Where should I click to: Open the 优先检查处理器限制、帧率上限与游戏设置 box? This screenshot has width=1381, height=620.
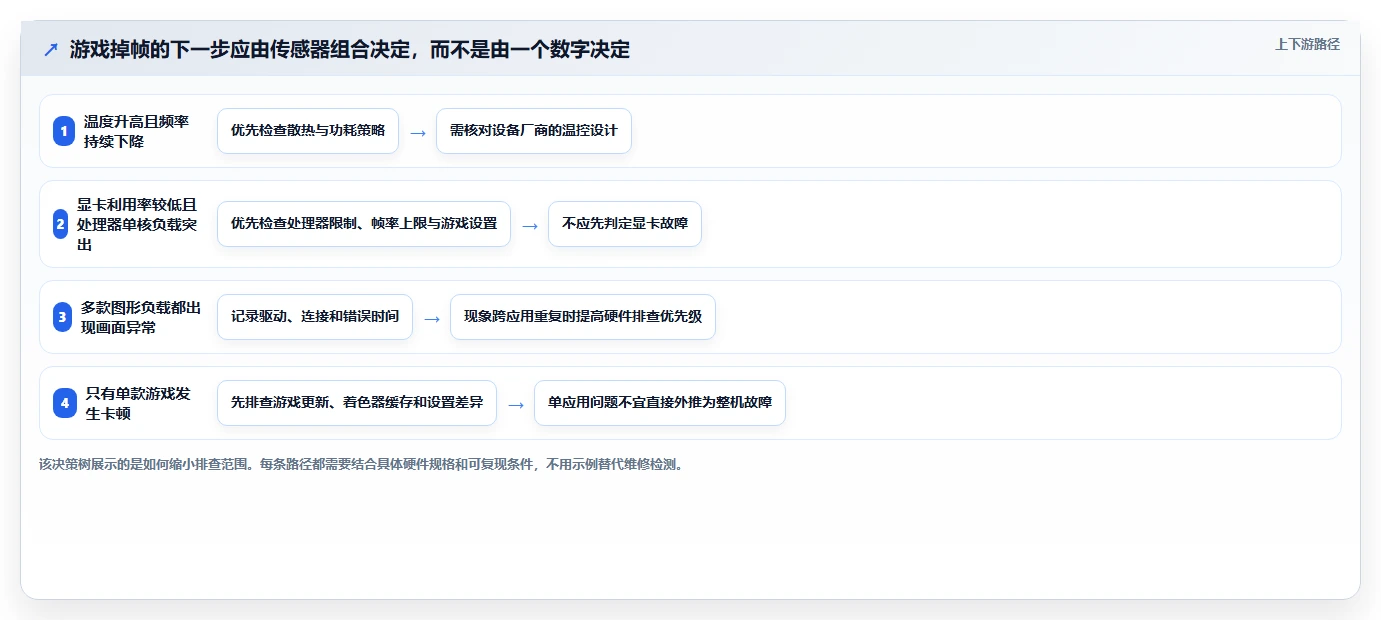(x=364, y=224)
